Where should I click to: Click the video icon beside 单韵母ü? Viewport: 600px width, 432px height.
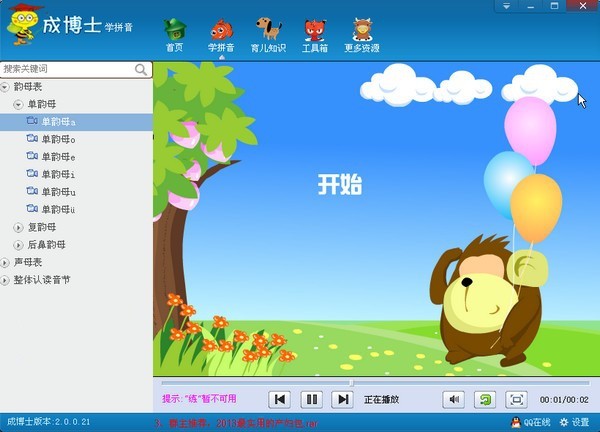coord(32,209)
